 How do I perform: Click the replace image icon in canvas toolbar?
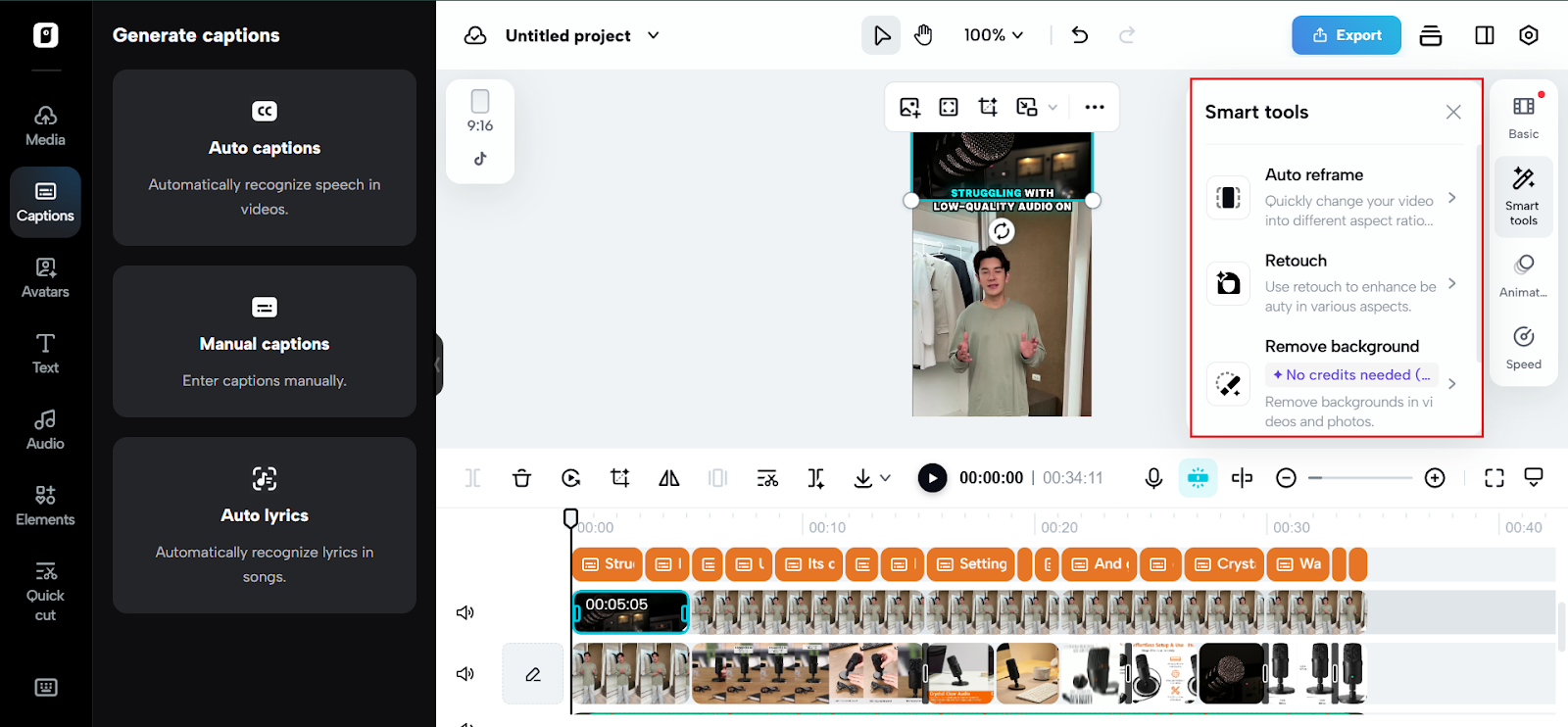[909, 107]
